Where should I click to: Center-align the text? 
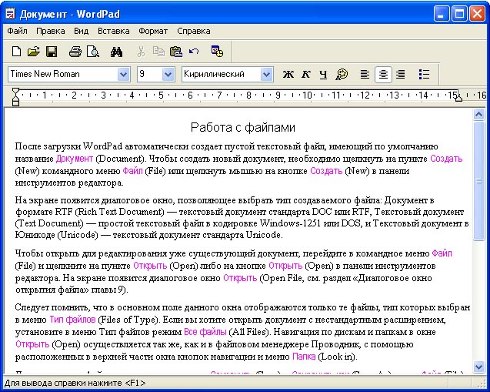click(x=383, y=74)
